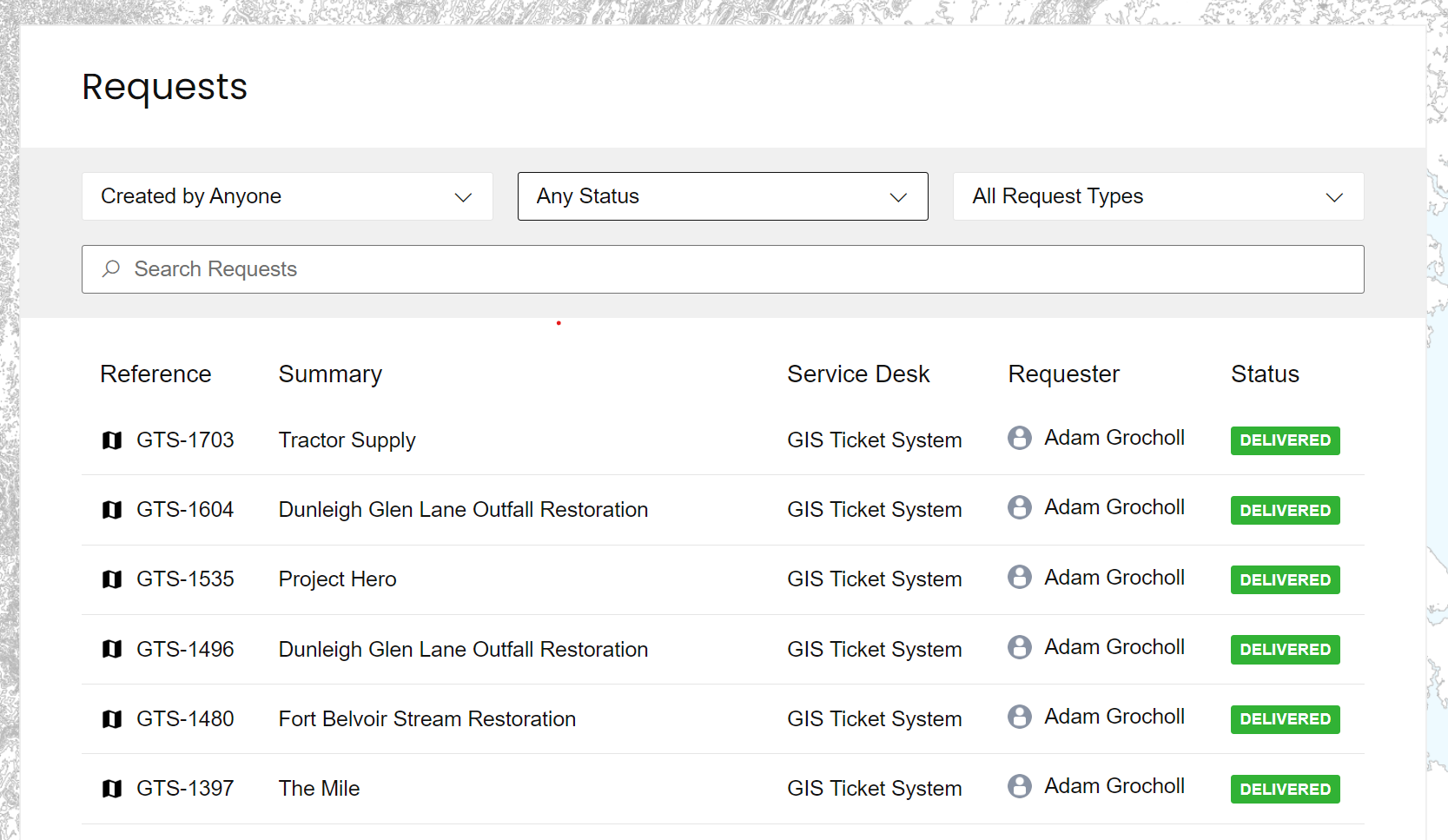This screenshot has height=840, width=1448.
Task: Click the map icon beside GTS-1604
Action: pos(112,510)
